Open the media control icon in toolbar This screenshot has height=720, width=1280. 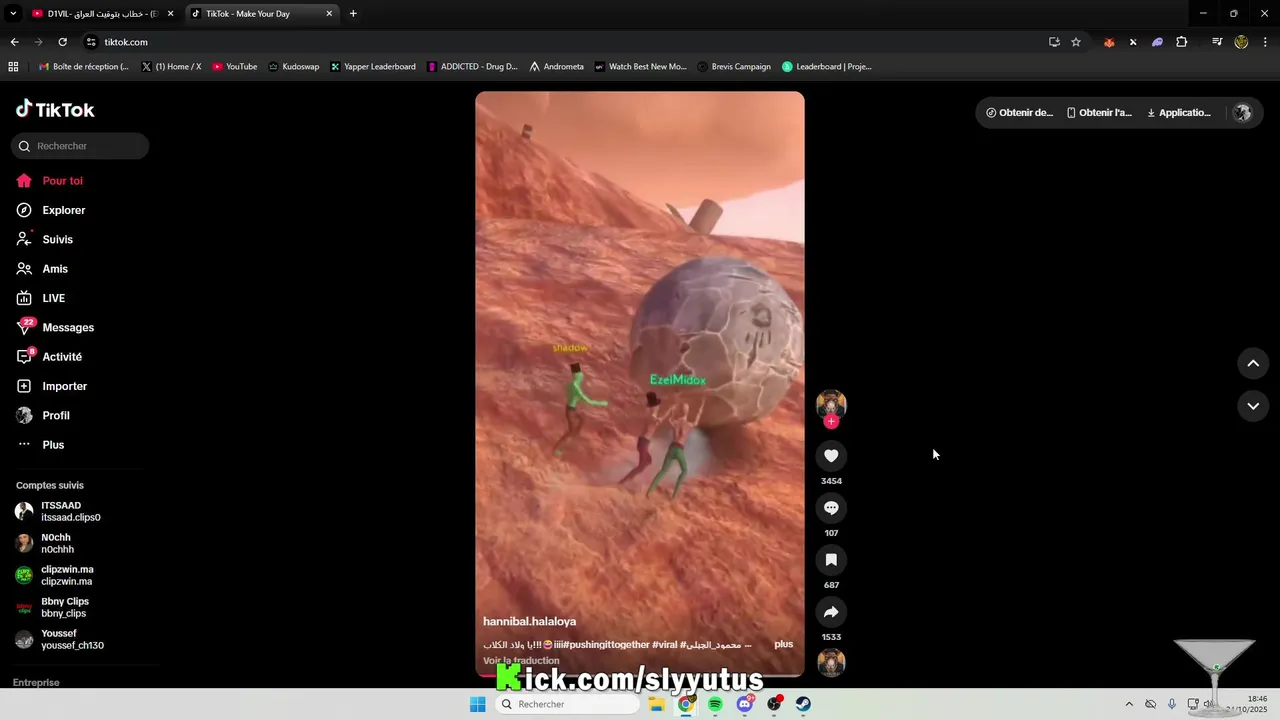coord(1217,42)
